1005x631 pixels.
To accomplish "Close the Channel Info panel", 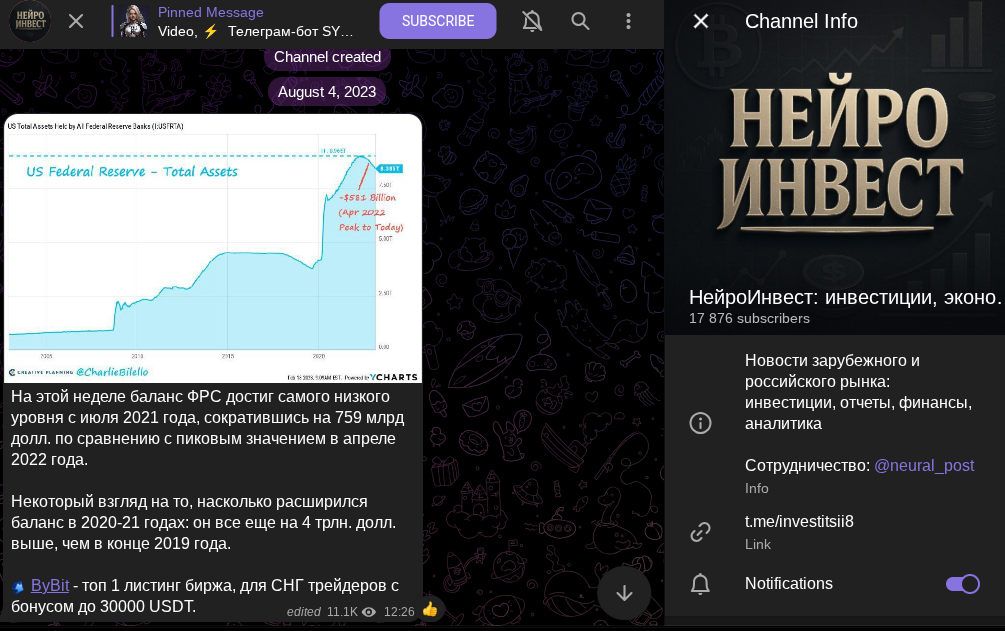I will (701, 21).
